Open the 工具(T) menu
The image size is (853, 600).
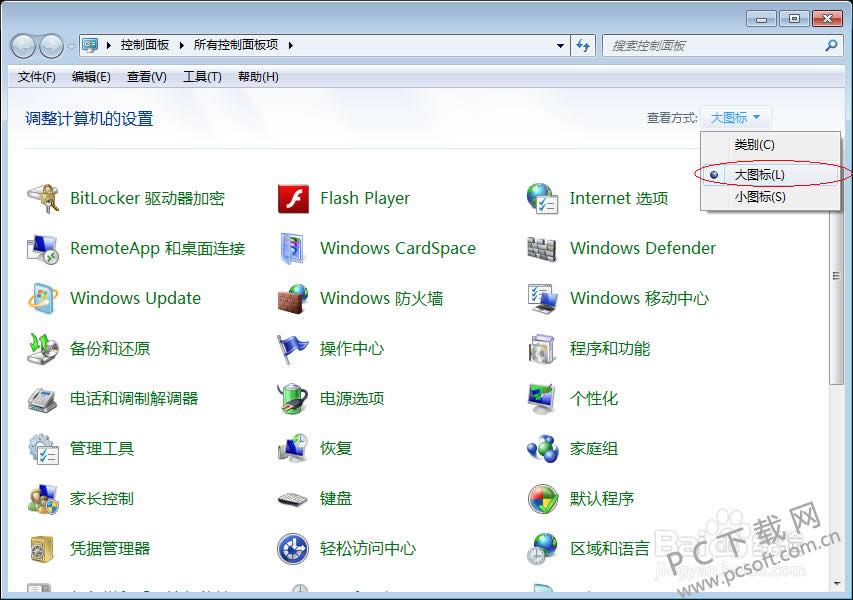[x=201, y=76]
